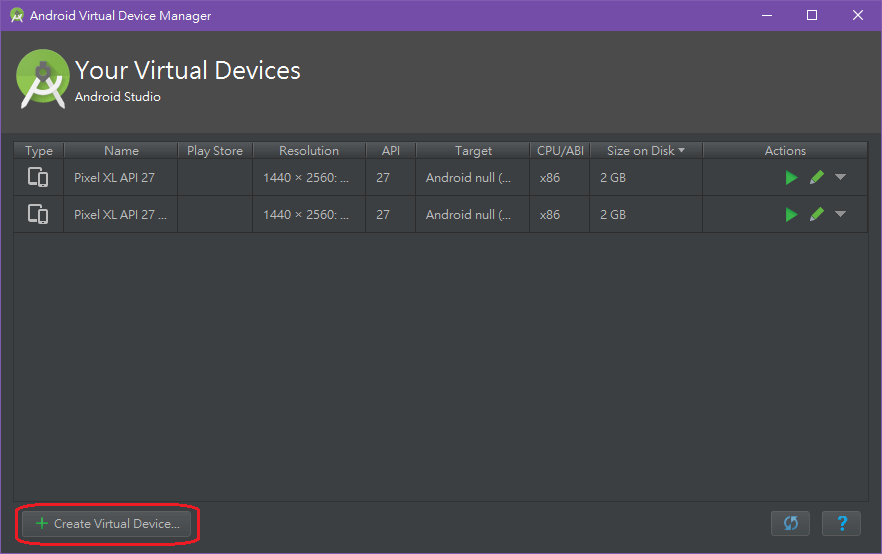
Task: Edit the first Pixel XL API 27 device
Action: [x=817, y=178]
